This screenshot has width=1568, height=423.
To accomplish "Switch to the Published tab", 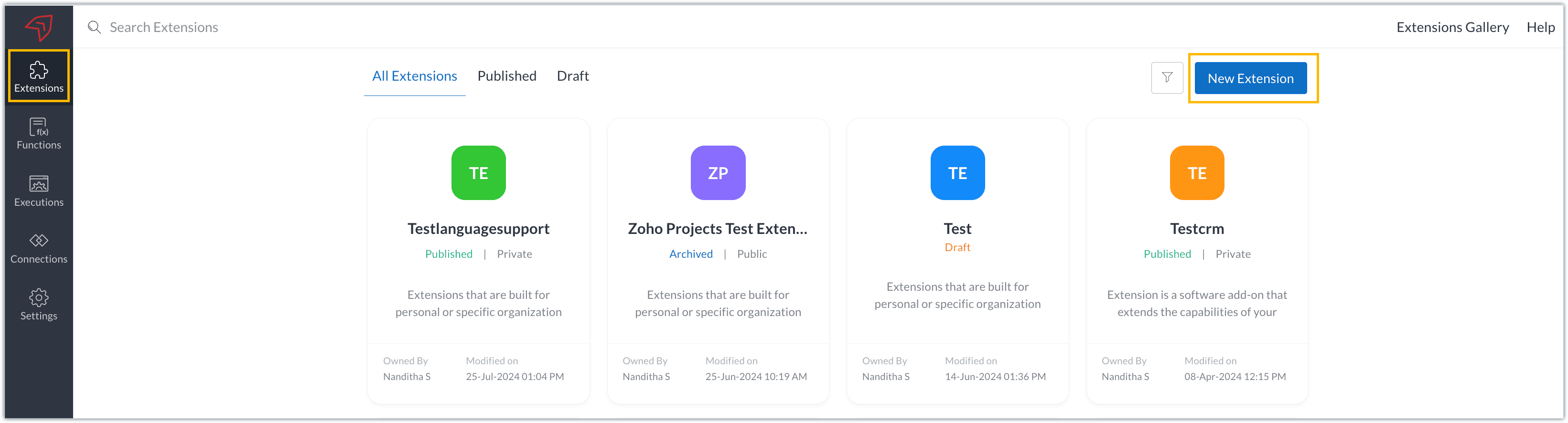I will [x=506, y=76].
